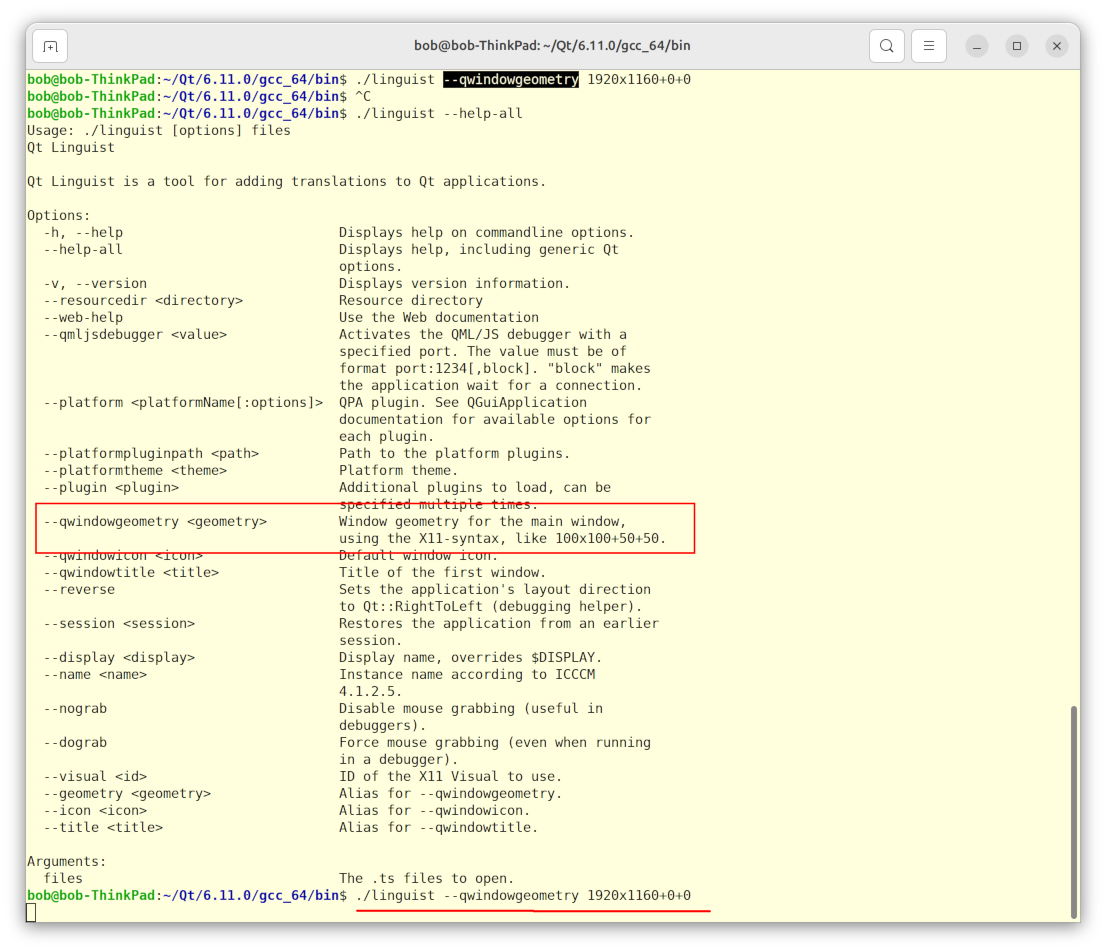This screenshot has width=1106, height=951.
Task: Click the '--name <name>' option
Action: point(95,674)
